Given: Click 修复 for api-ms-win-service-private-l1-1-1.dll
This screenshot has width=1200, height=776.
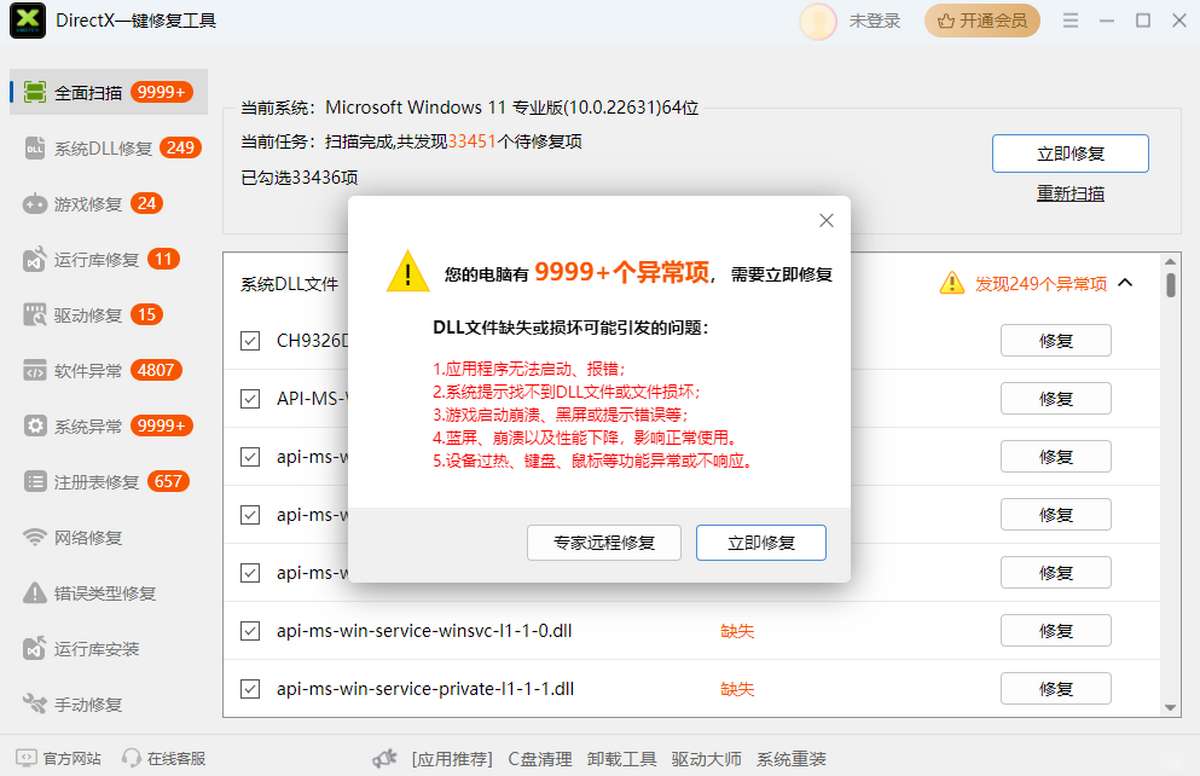Looking at the screenshot, I should pyautogui.click(x=1056, y=689).
